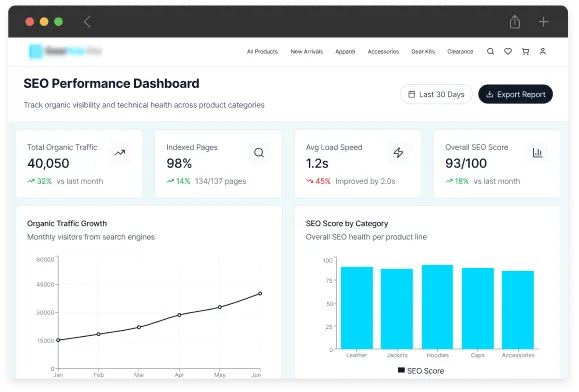
Task: Go to All Products
Action: click(262, 52)
